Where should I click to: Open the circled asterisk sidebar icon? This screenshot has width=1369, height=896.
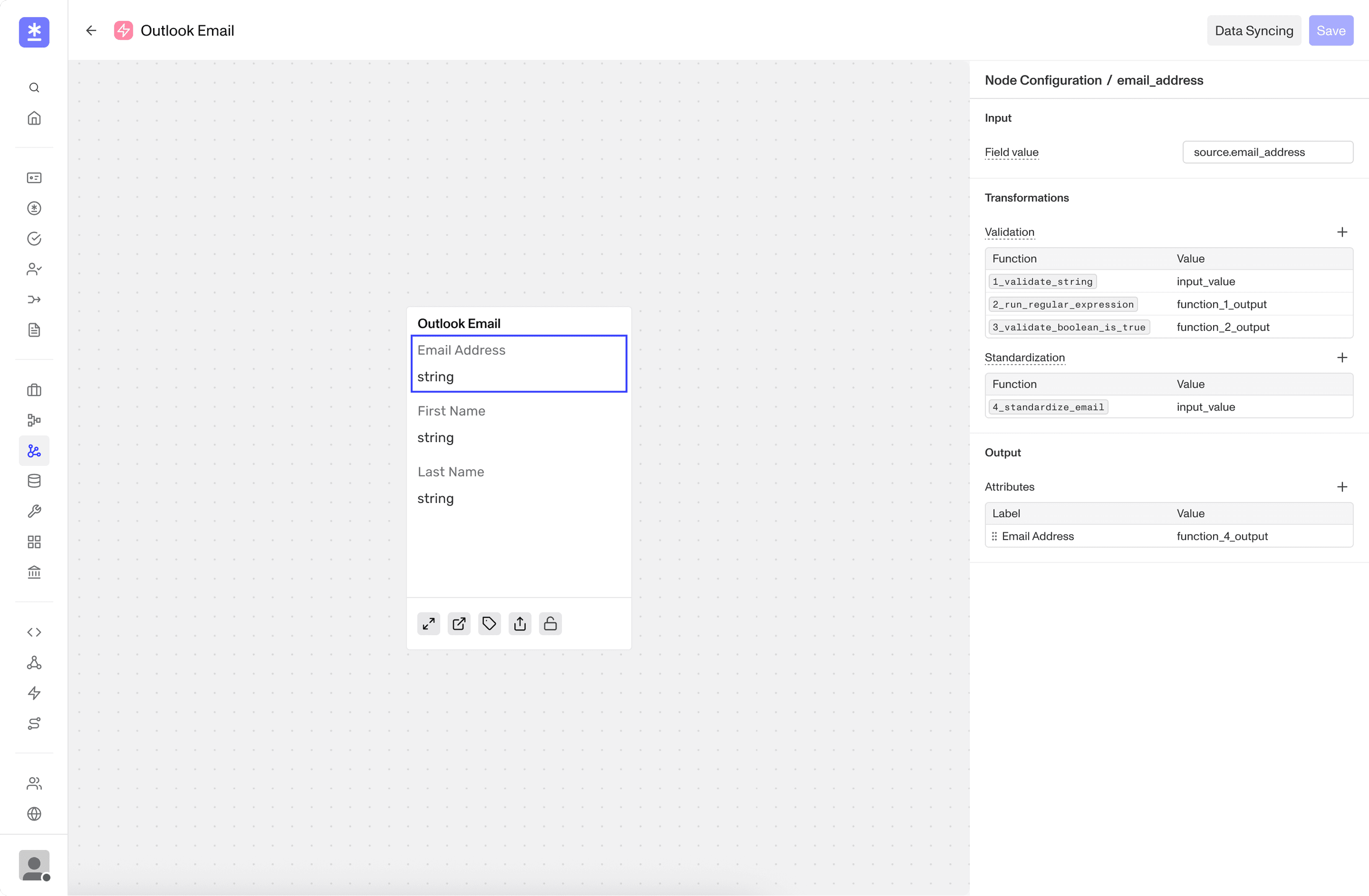34,208
